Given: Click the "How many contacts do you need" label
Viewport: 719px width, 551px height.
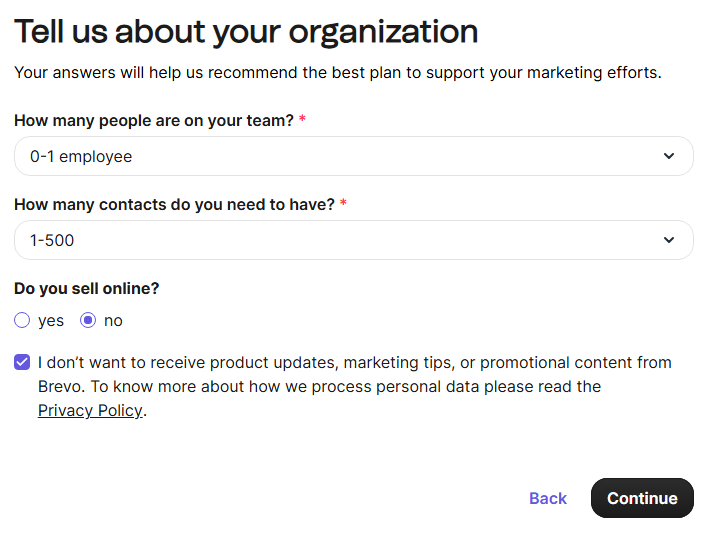Looking at the screenshot, I should [x=174, y=204].
